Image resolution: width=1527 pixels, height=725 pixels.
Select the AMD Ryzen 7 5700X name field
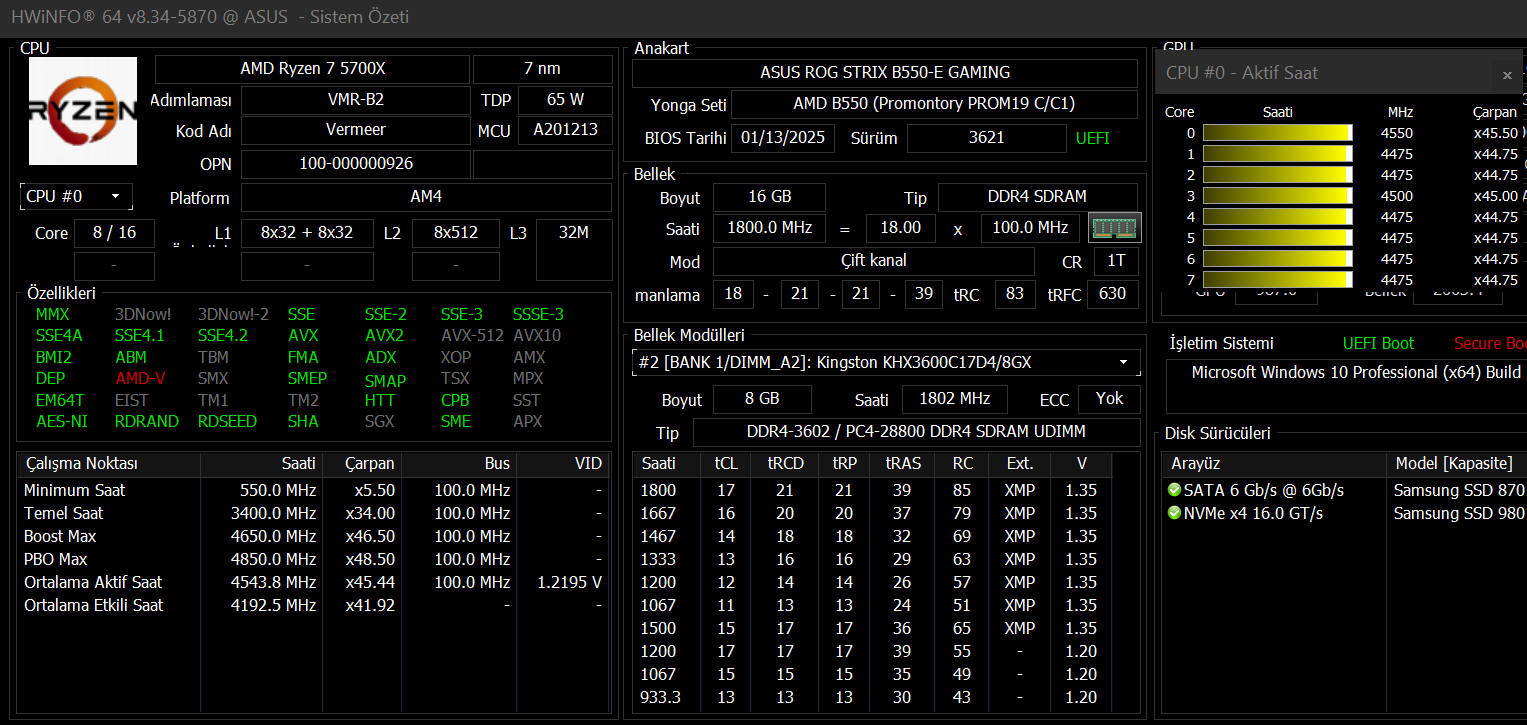(x=312, y=69)
